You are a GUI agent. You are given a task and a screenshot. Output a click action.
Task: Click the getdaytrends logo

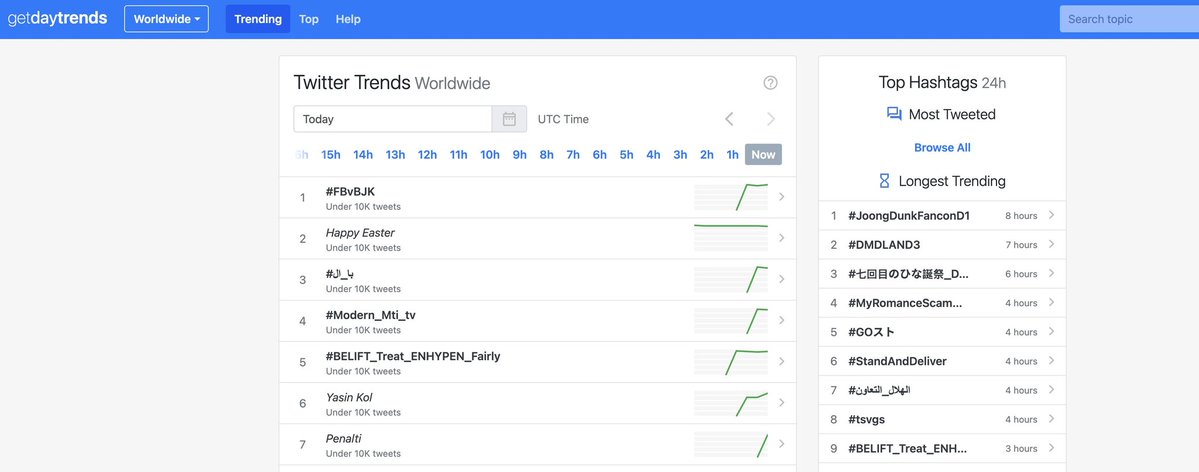[57, 18]
